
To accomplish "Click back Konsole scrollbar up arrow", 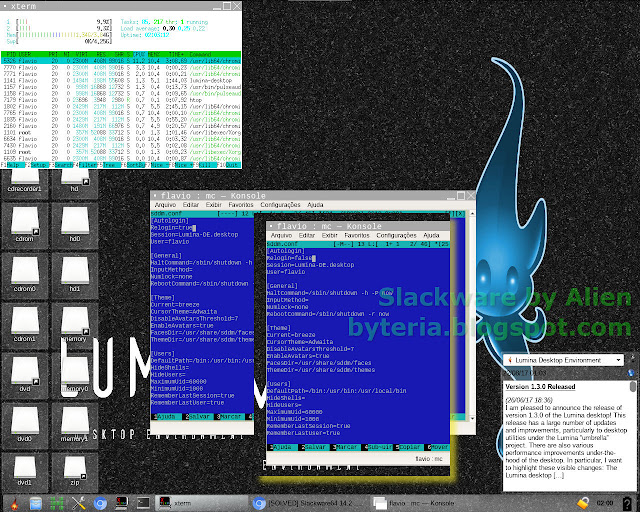I will click(x=472, y=214).
